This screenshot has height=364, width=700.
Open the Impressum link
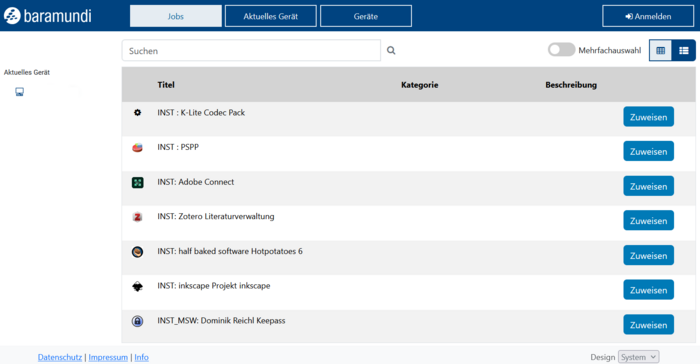click(x=108, y=357)
